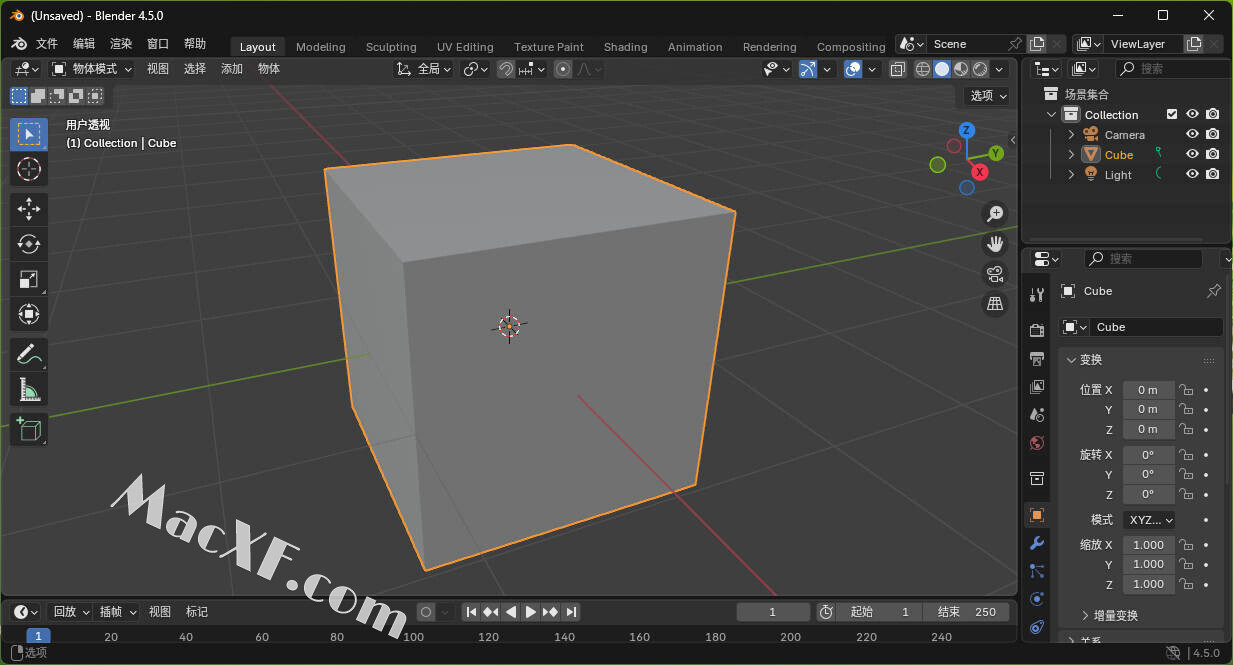Open the Scene properties tab
This screenshot has width=1233, height=665.
1037,414
